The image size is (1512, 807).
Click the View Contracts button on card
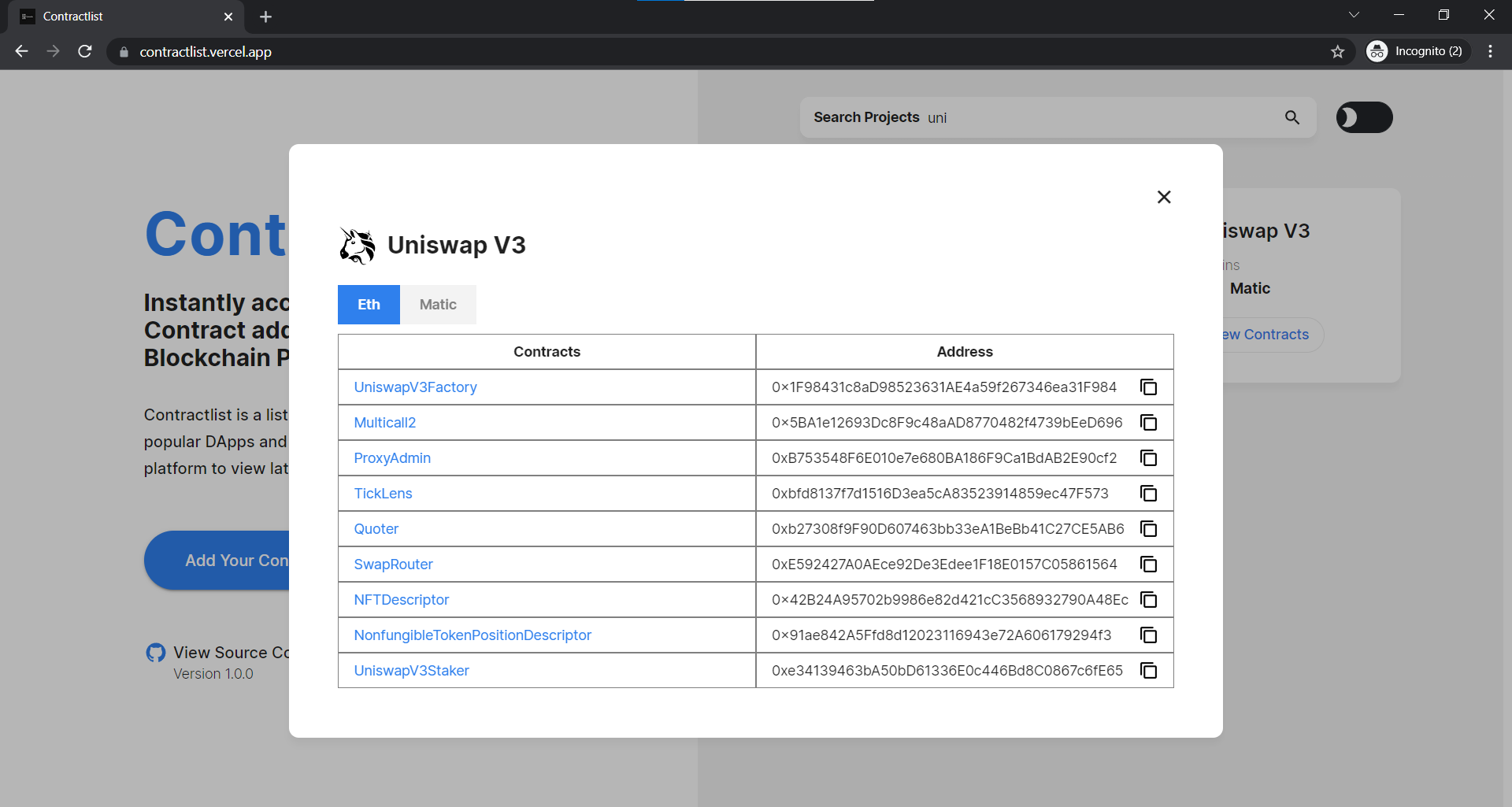(1272, 335)
